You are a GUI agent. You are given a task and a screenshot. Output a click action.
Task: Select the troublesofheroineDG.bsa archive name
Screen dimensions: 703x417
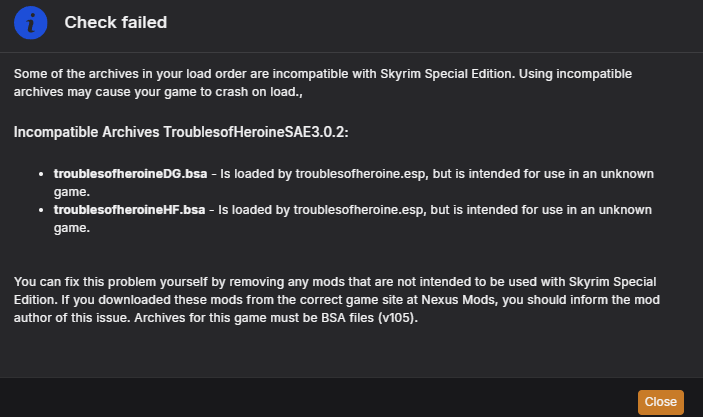click(130, 174)
